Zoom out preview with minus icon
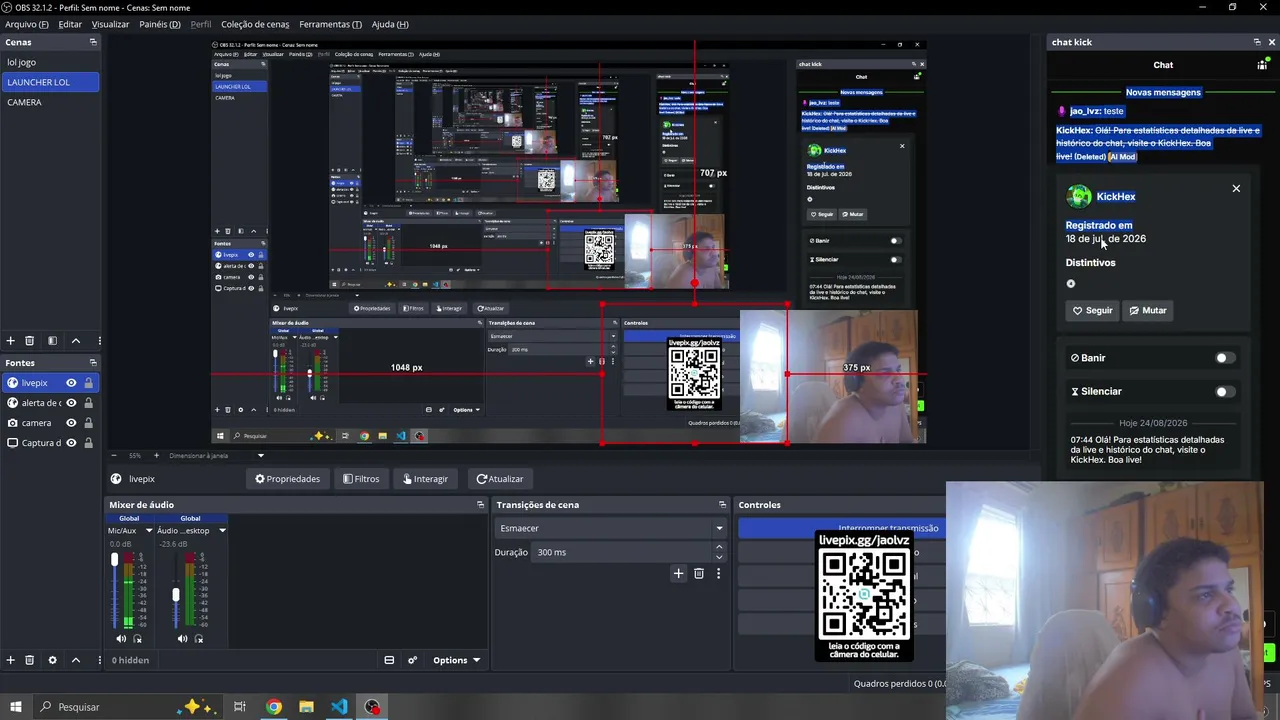Viewport: 1280px width, 720px height. point(114,456)
